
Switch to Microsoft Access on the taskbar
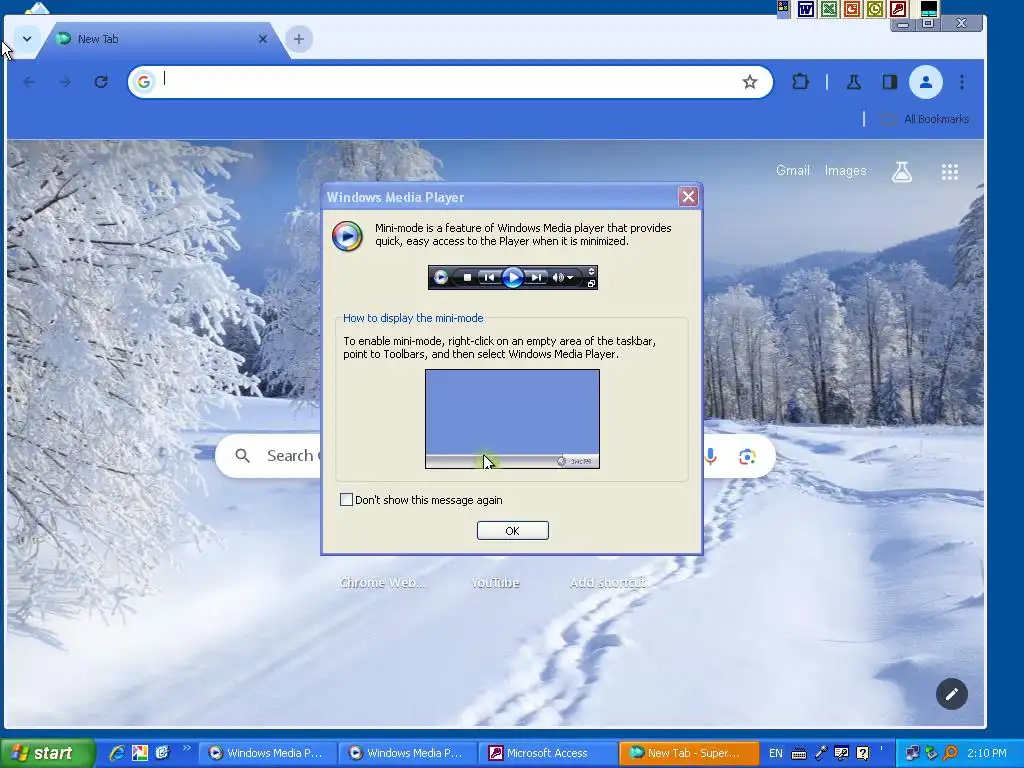(x=547, y=753)
